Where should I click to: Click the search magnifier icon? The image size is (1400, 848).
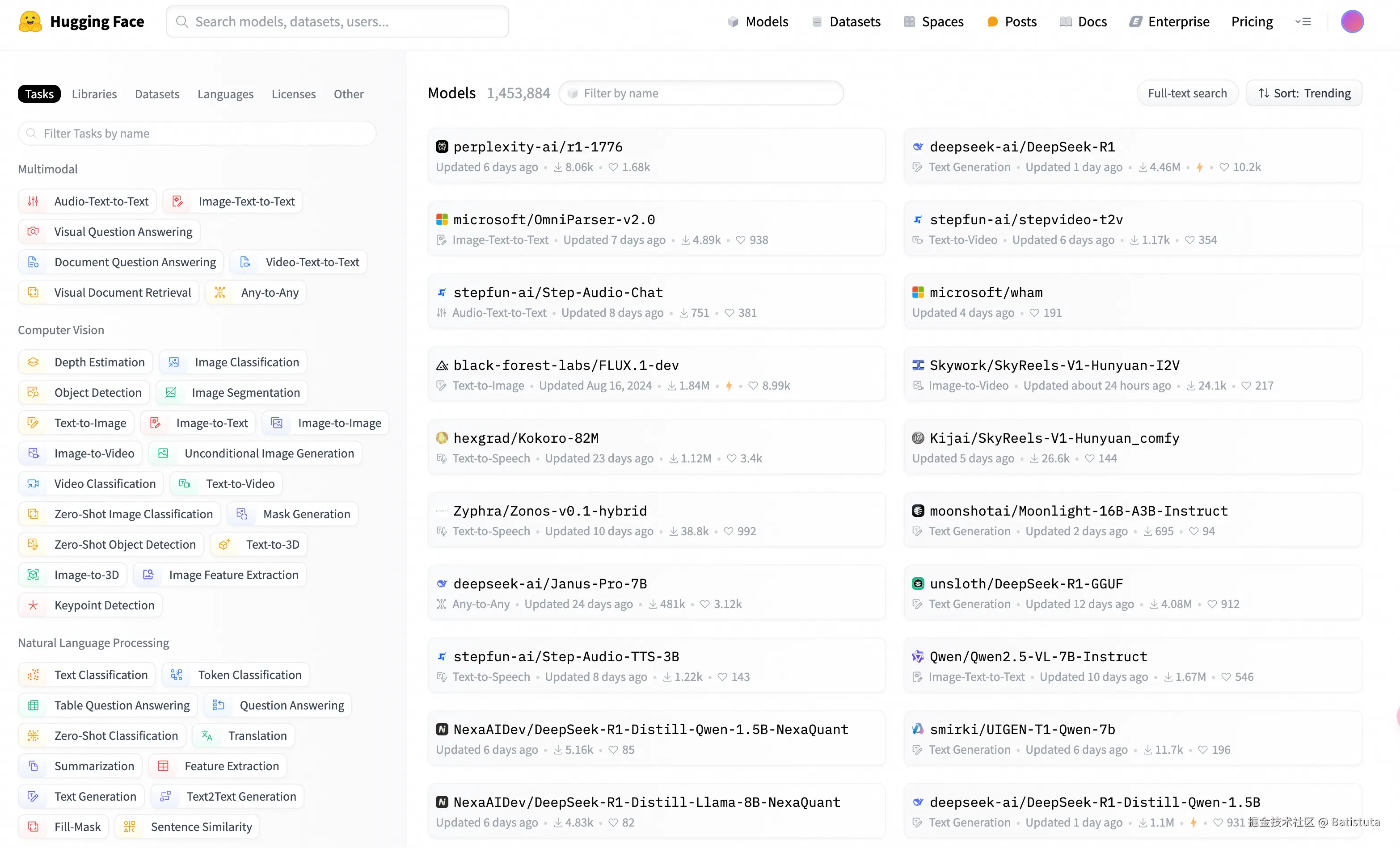click(x=182, y=21)
